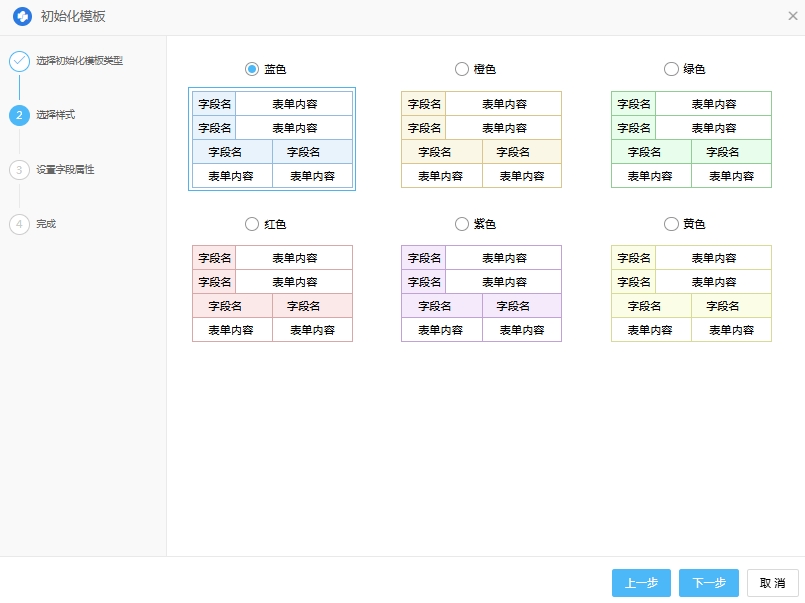805x603 pixels.
Task: Choose the 黄色 radio option
Action: tap(671, 224)
